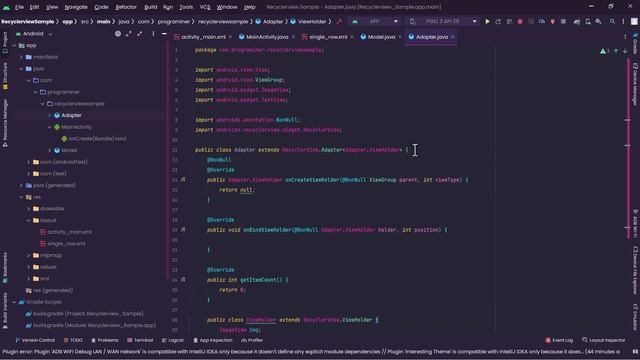Open the Refactor menu
Viewport: 640px width, 360px height.
point(126,7)
